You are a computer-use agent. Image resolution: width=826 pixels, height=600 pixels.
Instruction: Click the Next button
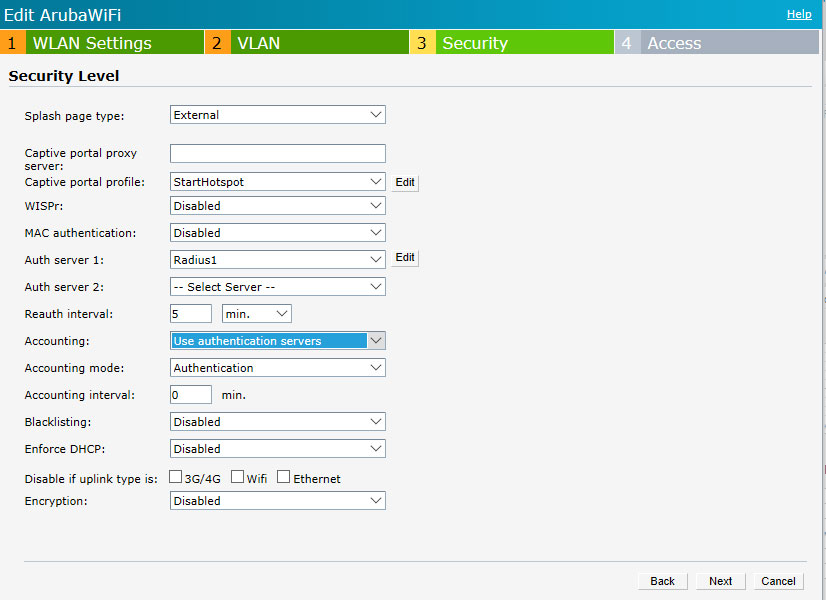(x=720, y=581)
